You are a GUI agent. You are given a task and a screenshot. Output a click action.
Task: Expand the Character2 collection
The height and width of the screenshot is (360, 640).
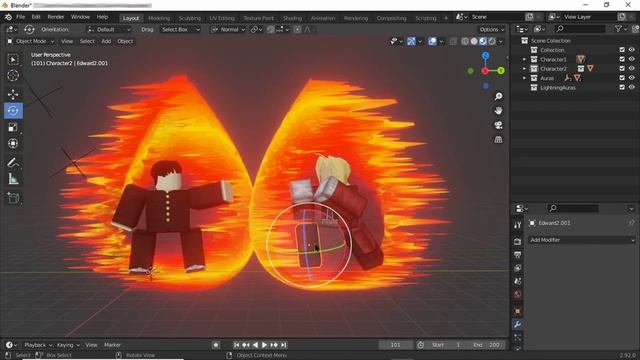click(x=524, y=69)
